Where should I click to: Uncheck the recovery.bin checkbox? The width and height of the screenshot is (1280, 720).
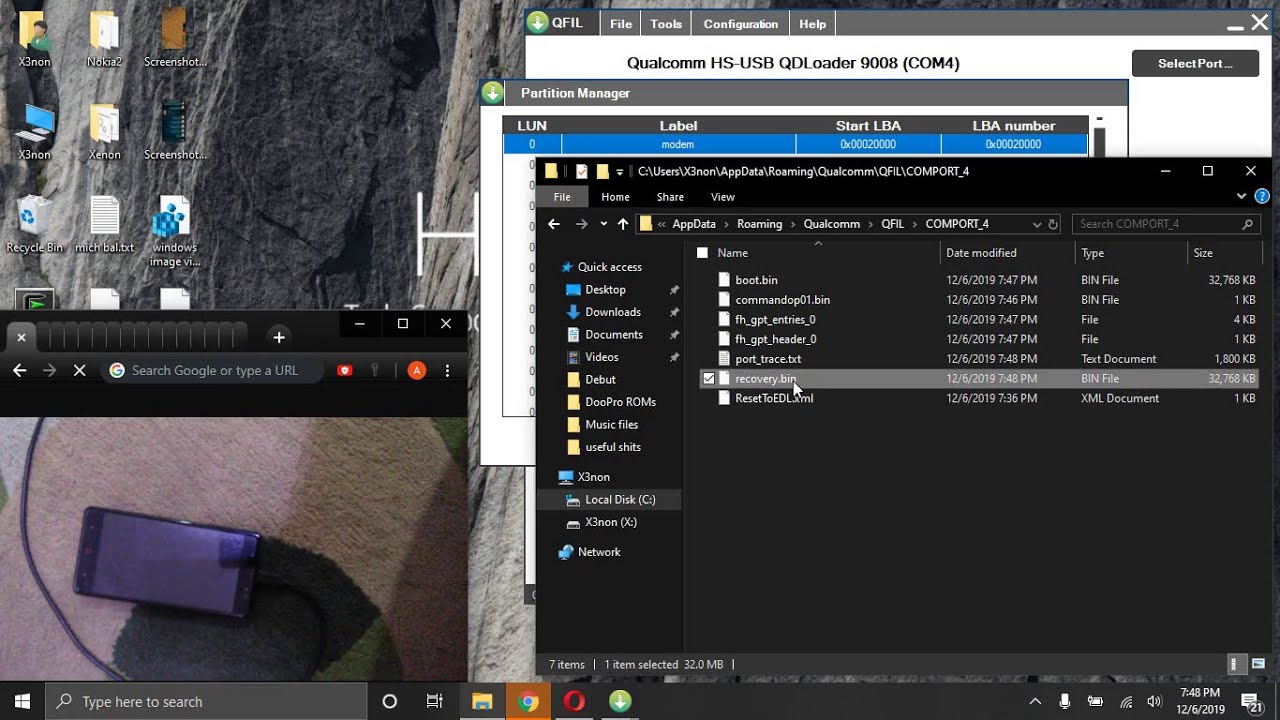pyautogui.click(x=709, y=378)
